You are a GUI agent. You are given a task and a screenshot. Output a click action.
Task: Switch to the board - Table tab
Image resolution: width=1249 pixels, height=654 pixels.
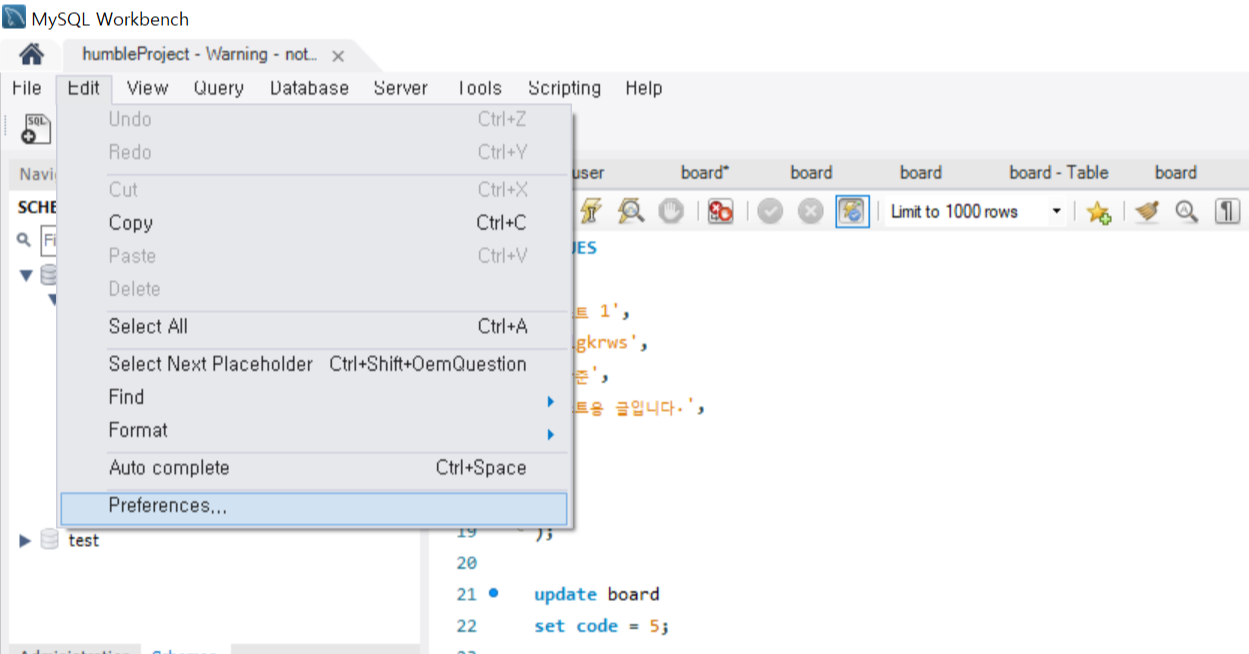coord(1059,172)
